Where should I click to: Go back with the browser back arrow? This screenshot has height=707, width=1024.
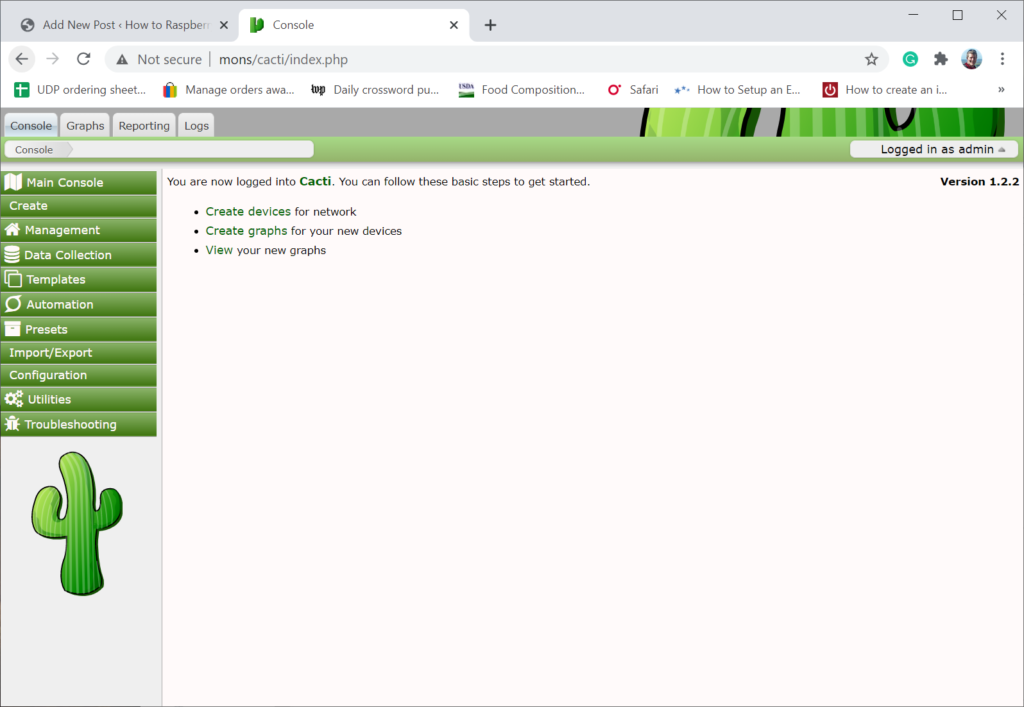click(x=22, y=59)
